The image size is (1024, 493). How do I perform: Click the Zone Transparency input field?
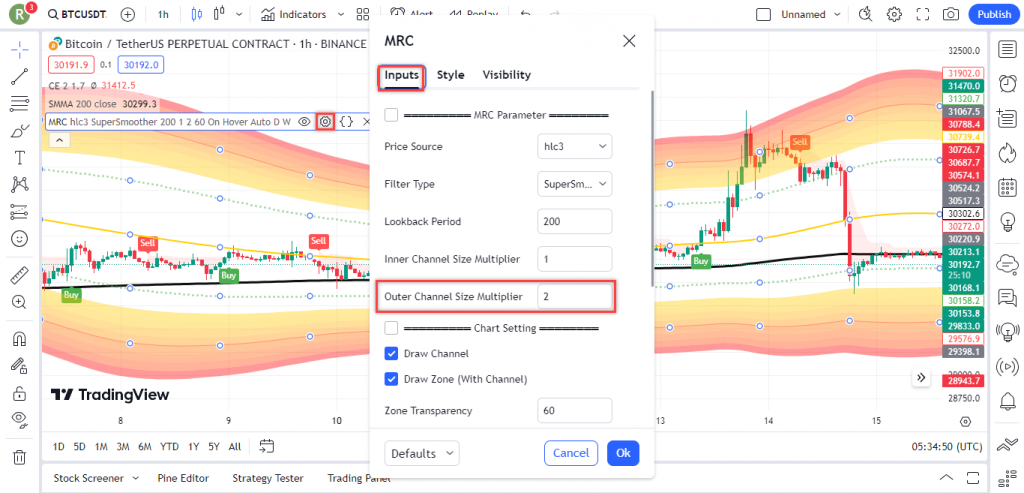[575, 411]
